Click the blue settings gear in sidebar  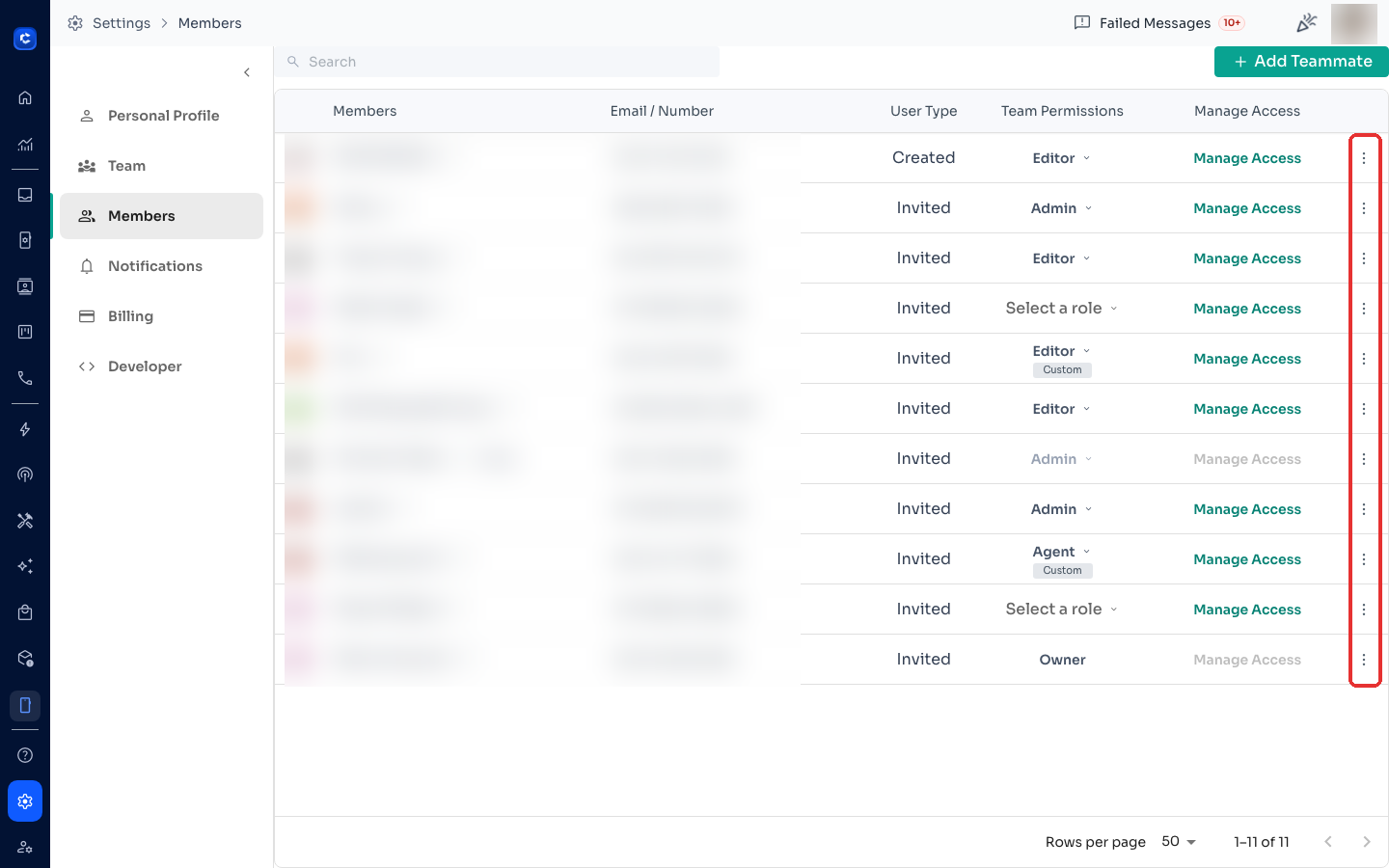pos(25,801)
